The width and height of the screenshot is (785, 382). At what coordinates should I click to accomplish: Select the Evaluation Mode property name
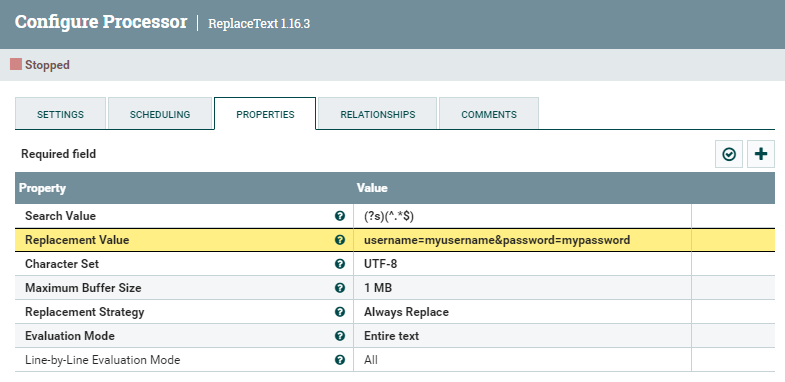[70, 336]
